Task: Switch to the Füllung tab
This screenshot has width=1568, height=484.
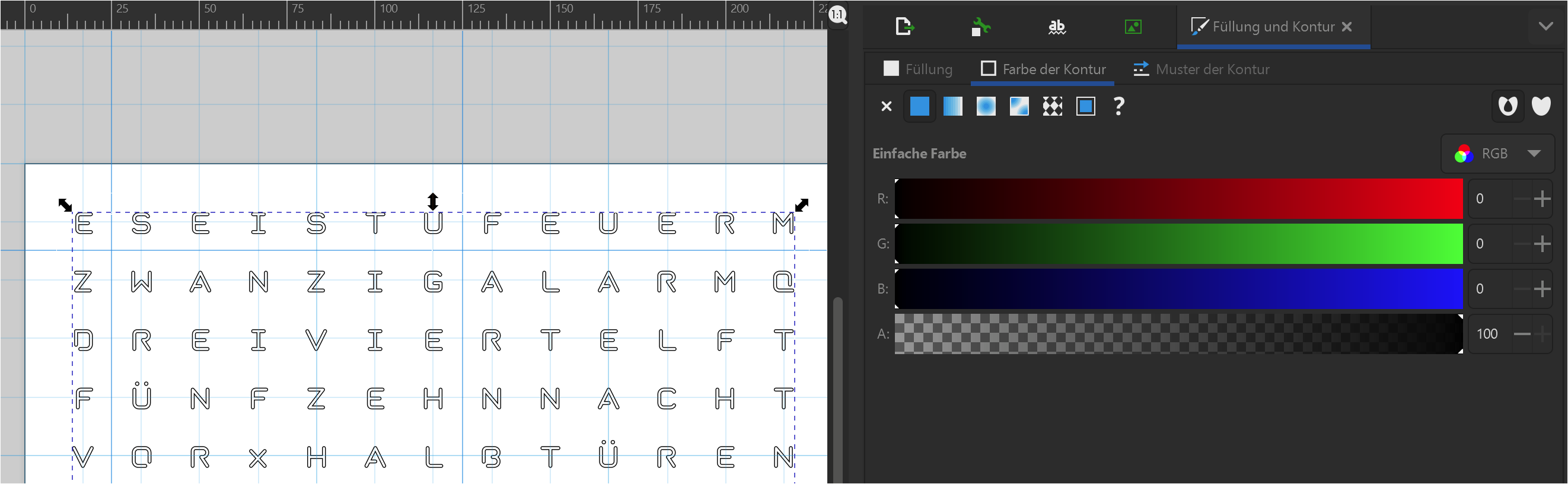Action: click(918, 69)
